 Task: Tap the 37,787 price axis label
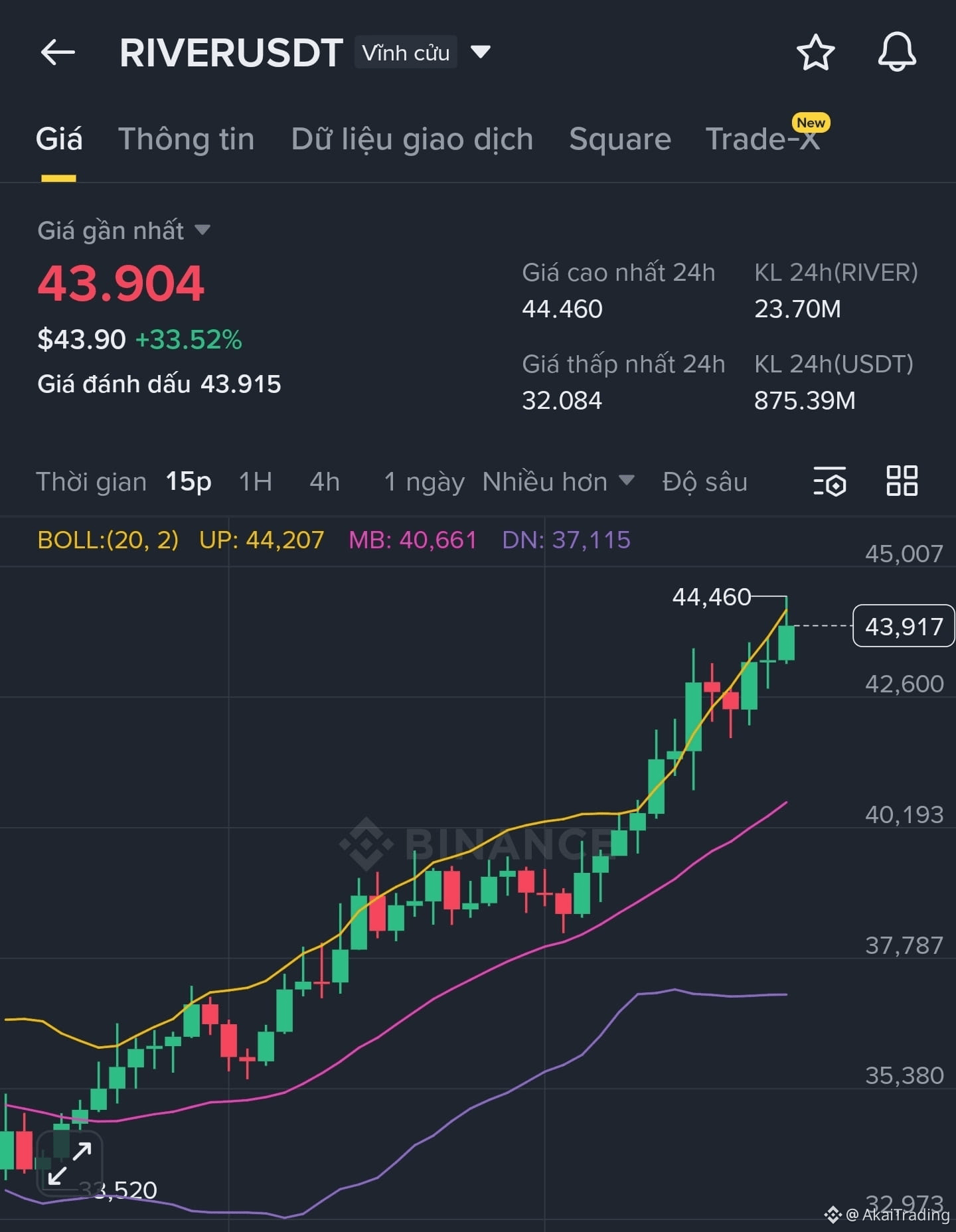904,945
